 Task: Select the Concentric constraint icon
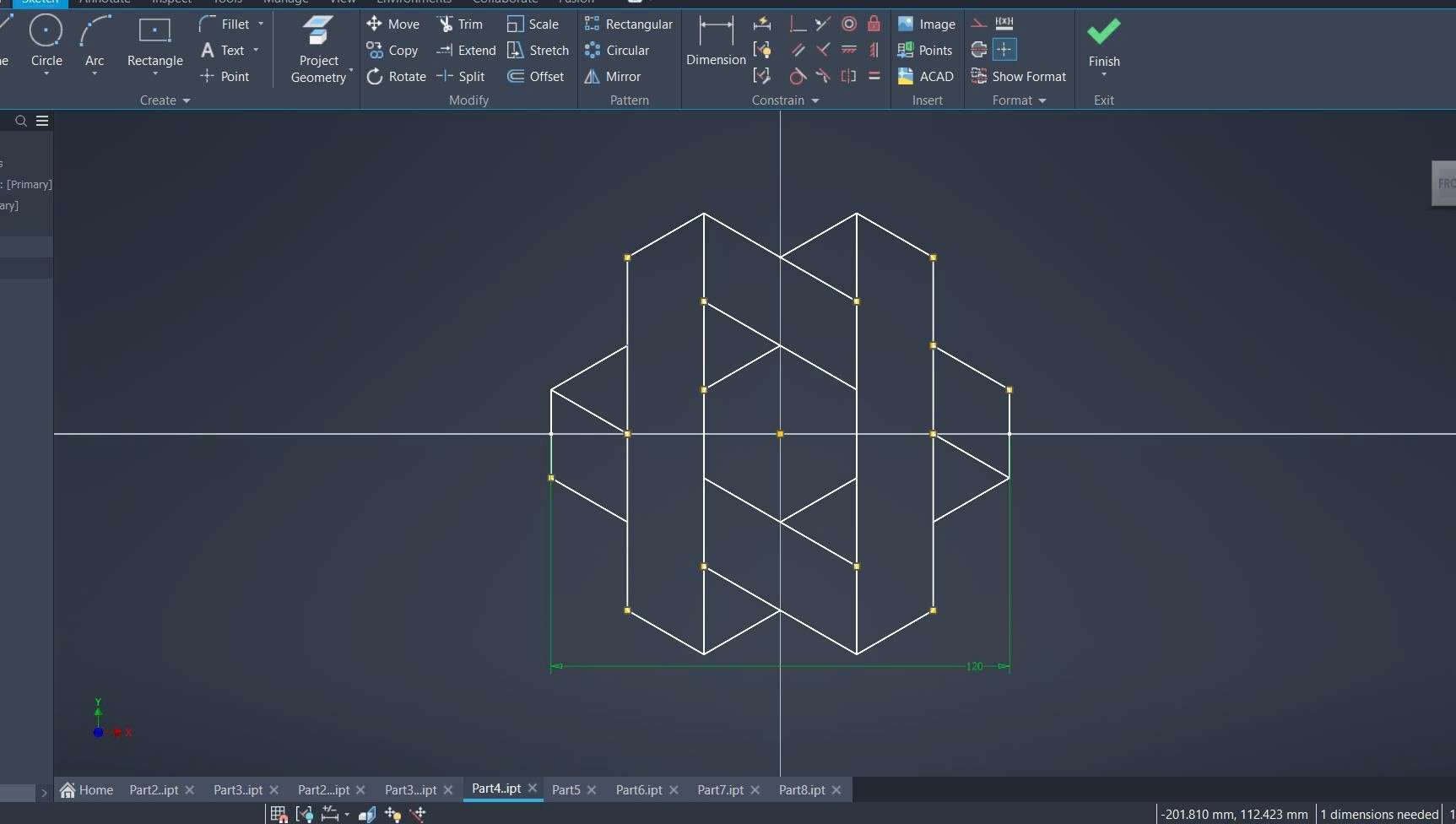click(x=849, y=24)
